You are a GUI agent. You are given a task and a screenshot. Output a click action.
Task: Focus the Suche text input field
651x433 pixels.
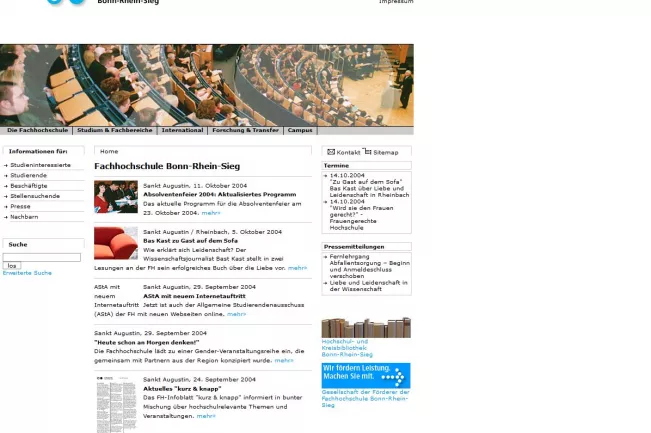(x=42, y=257)
